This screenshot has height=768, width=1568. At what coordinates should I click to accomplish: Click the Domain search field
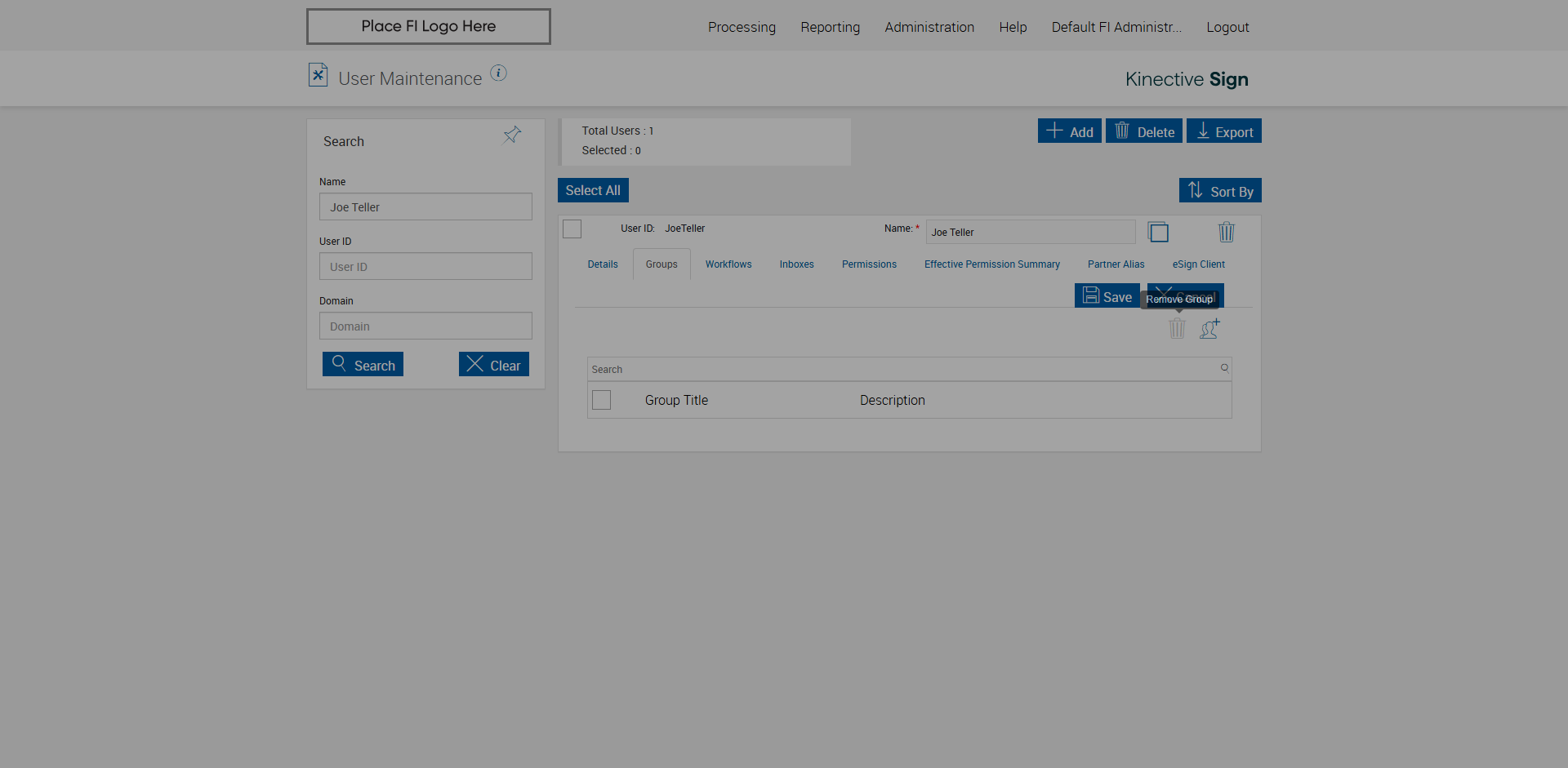point(425,326)
